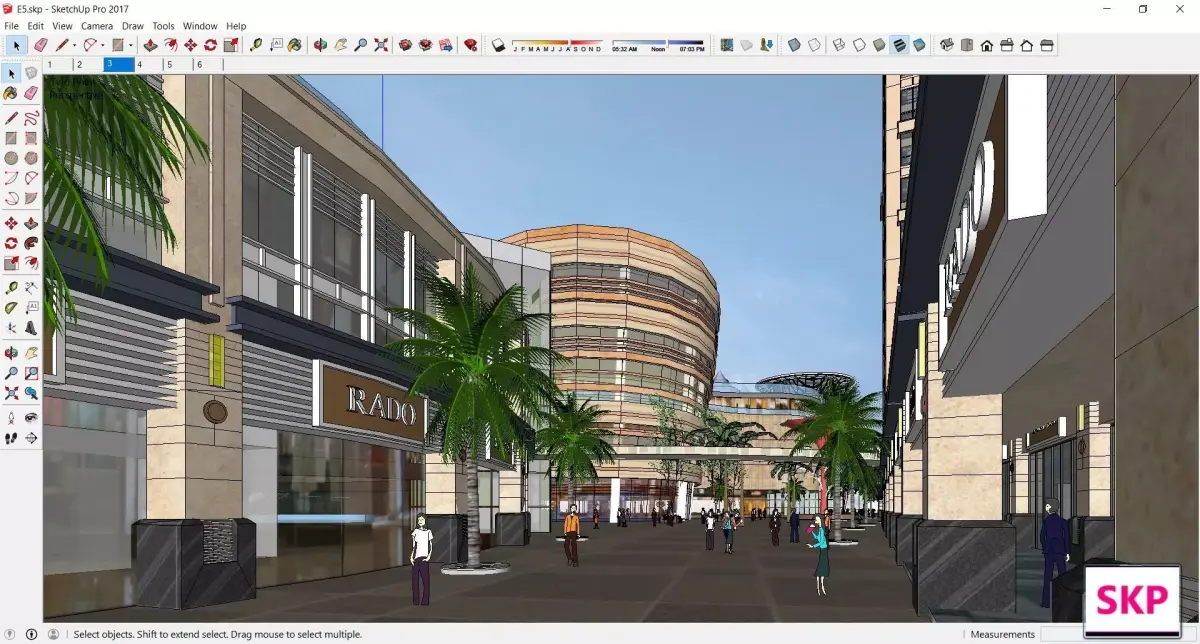Select the Rotated Rectangle tool

point(31,138)
